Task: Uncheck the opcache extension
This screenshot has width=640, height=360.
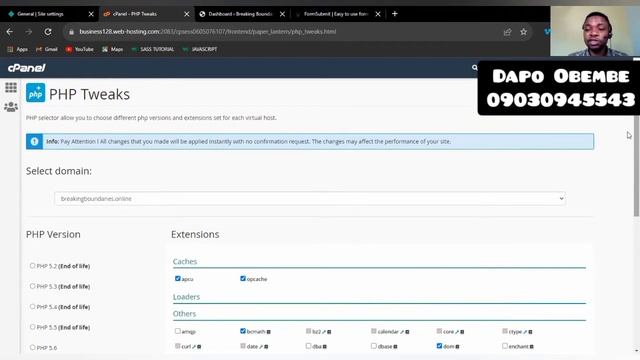Action: pos(243,278)
